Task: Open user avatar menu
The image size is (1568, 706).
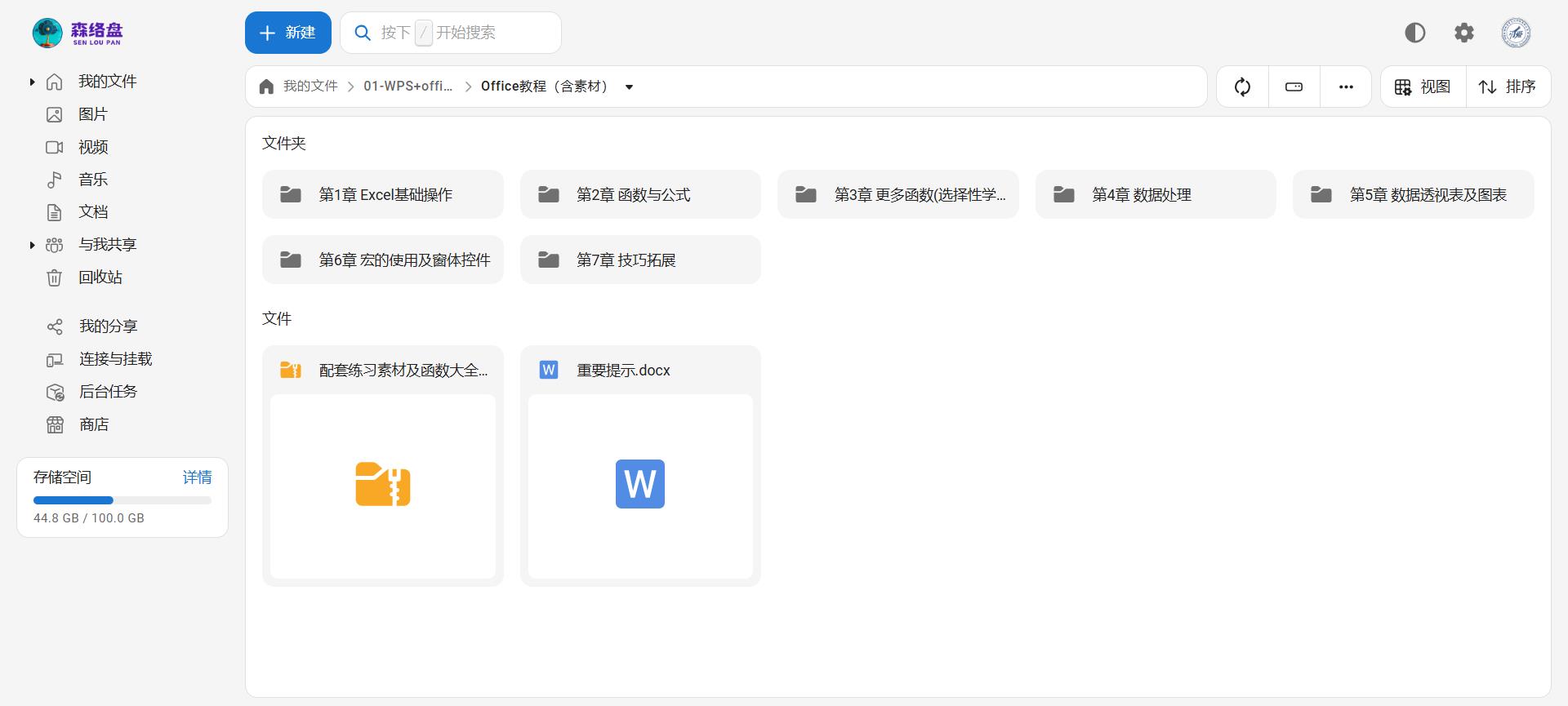Action: [1516, 33]
